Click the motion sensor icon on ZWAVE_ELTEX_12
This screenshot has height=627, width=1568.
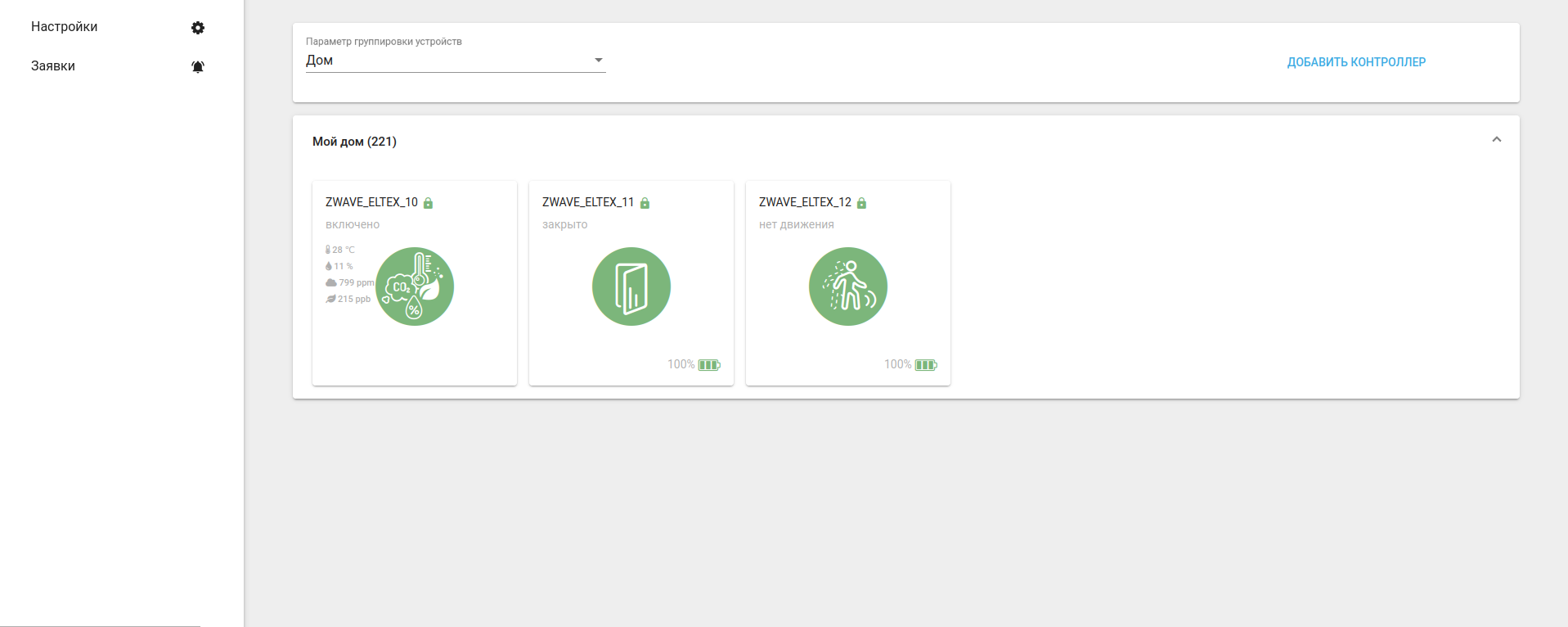click(x=848, y=286)
